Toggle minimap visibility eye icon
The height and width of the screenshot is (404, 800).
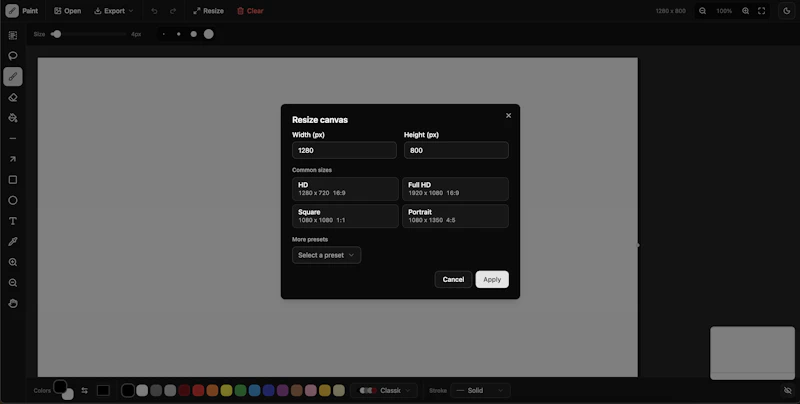click(x=787, y=390)
